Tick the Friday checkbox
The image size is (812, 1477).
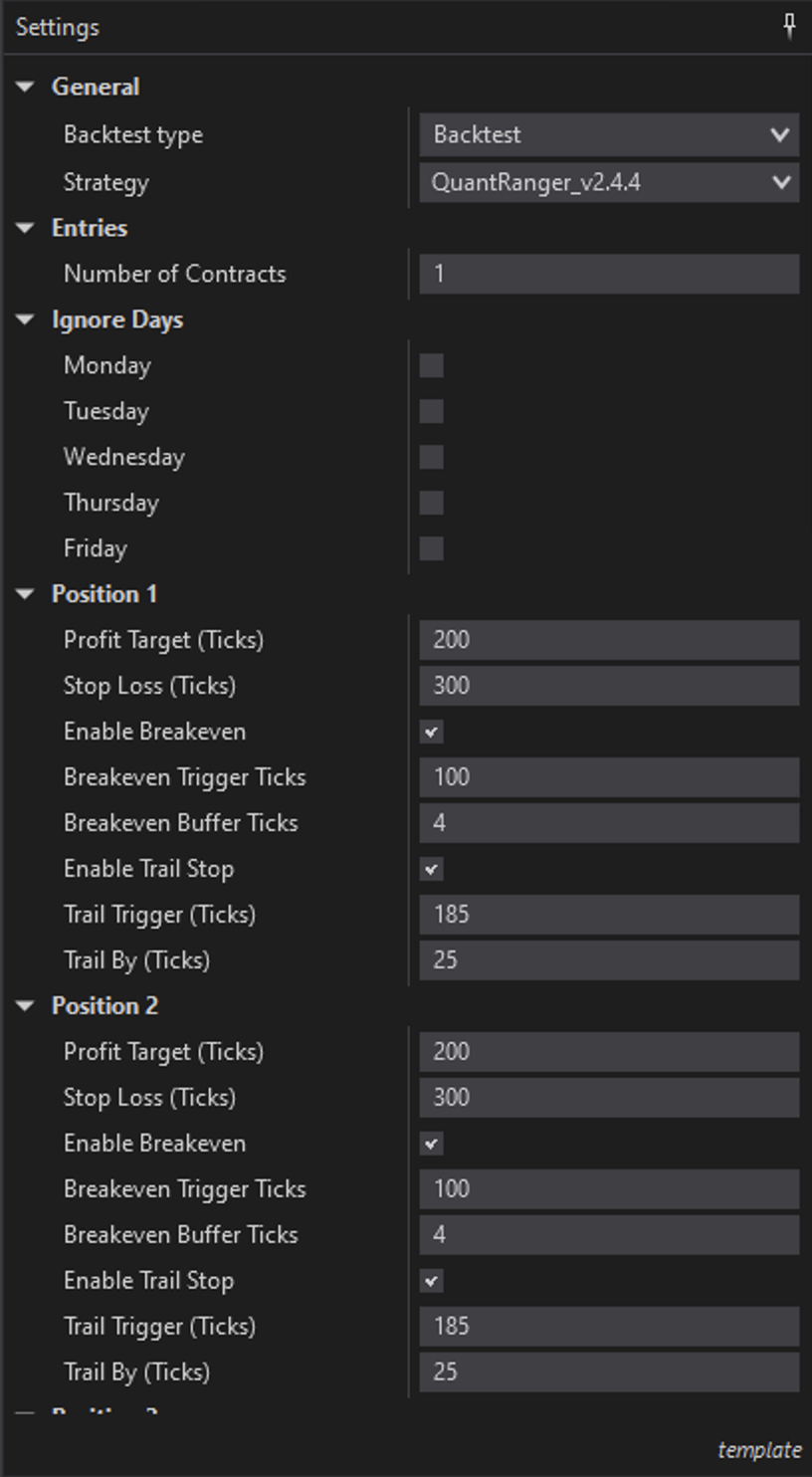point(431,548)
